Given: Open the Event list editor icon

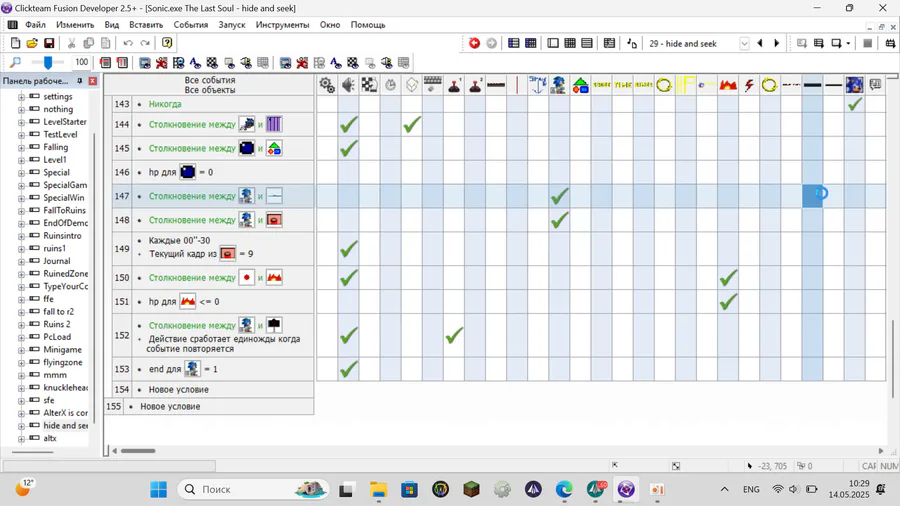Looking at the screenshot, I should click(x=587, y=43).
